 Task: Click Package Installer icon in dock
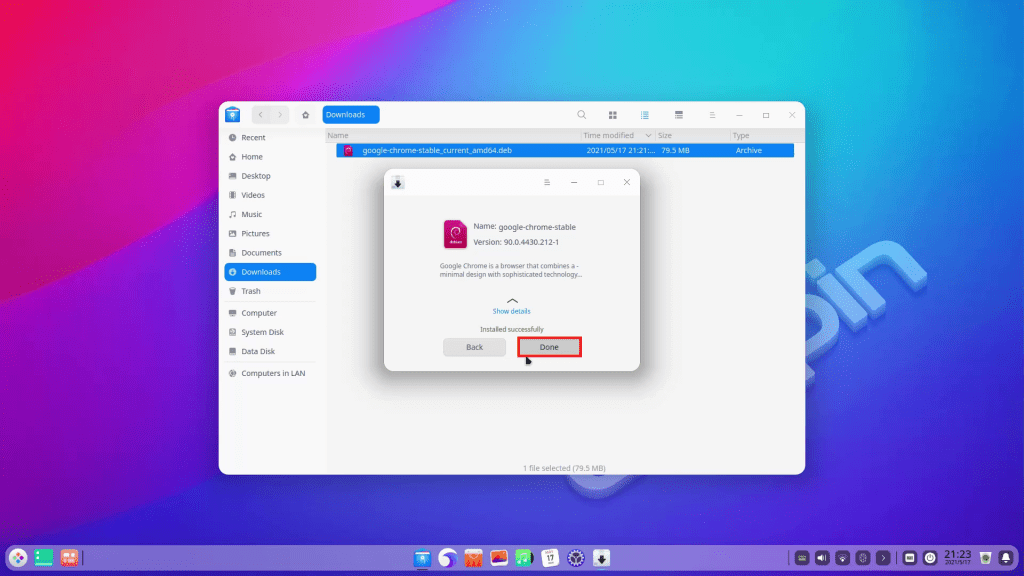(601, 558)
